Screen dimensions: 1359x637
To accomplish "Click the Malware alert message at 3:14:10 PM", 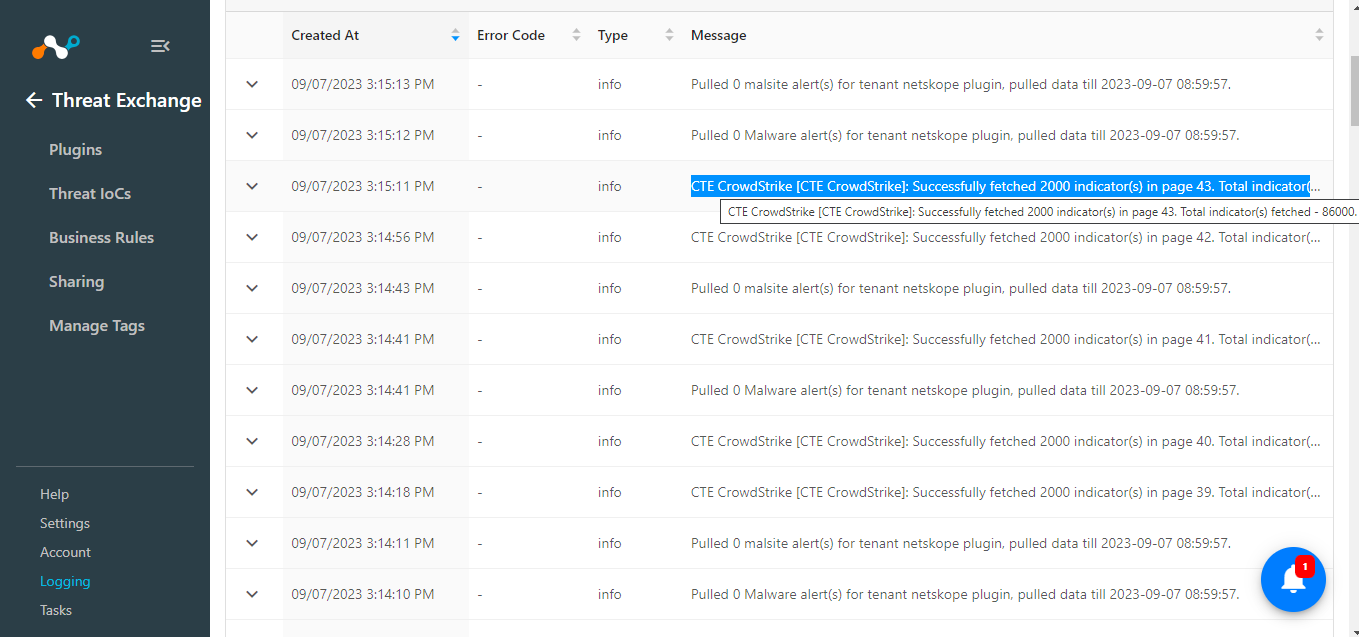I will point(965,594).
